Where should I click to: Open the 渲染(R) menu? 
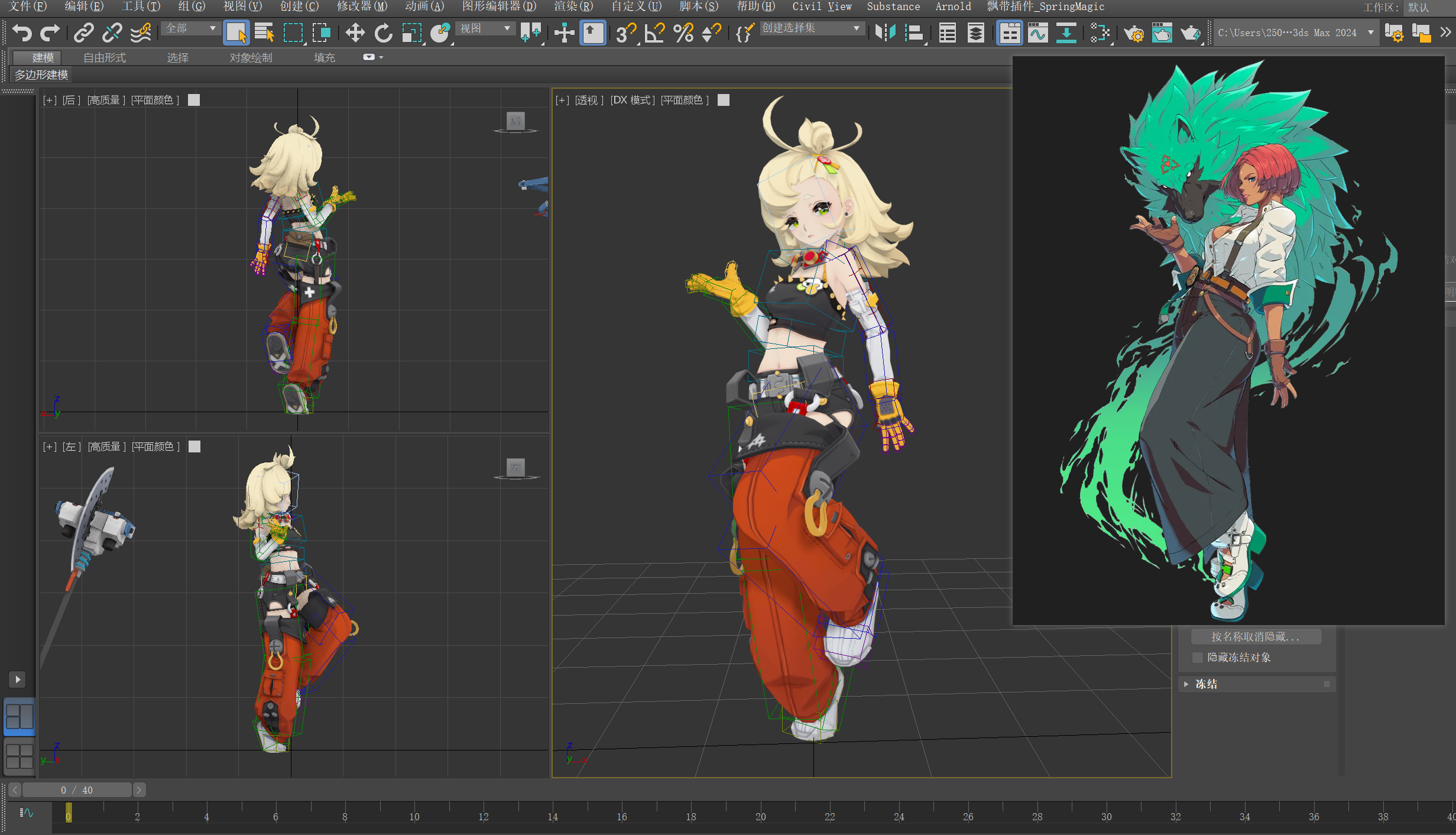(x=573, y=7)
